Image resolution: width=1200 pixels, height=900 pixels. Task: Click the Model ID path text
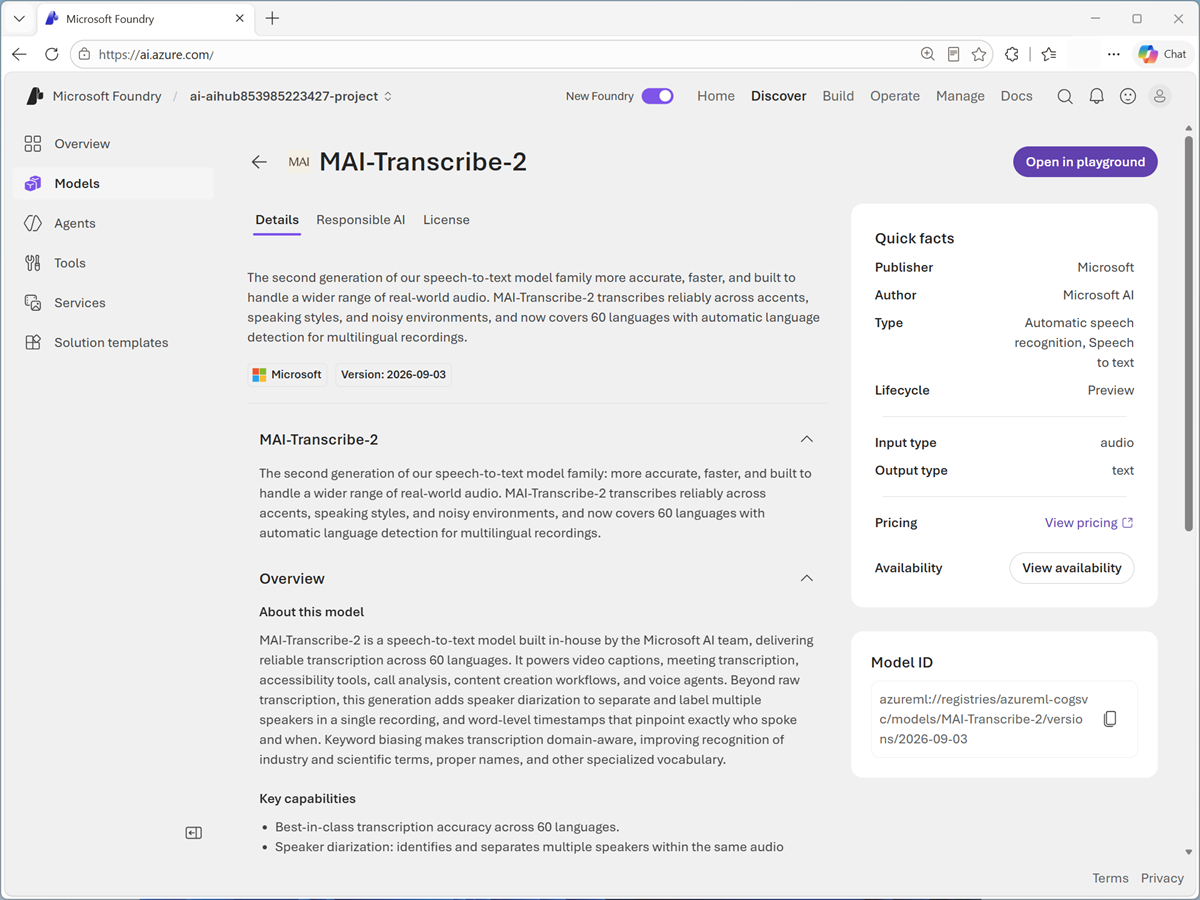[983, 719]
